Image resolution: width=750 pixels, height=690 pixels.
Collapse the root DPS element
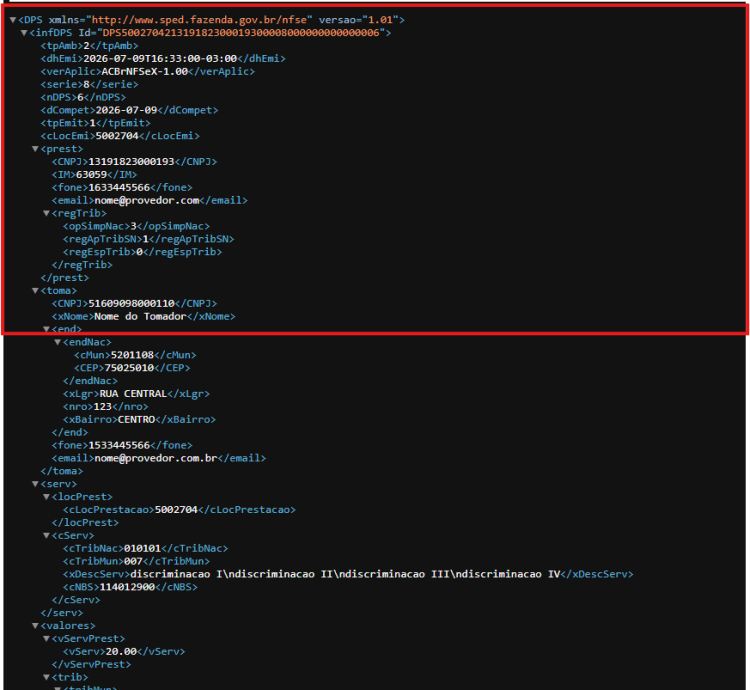point(13,20)
